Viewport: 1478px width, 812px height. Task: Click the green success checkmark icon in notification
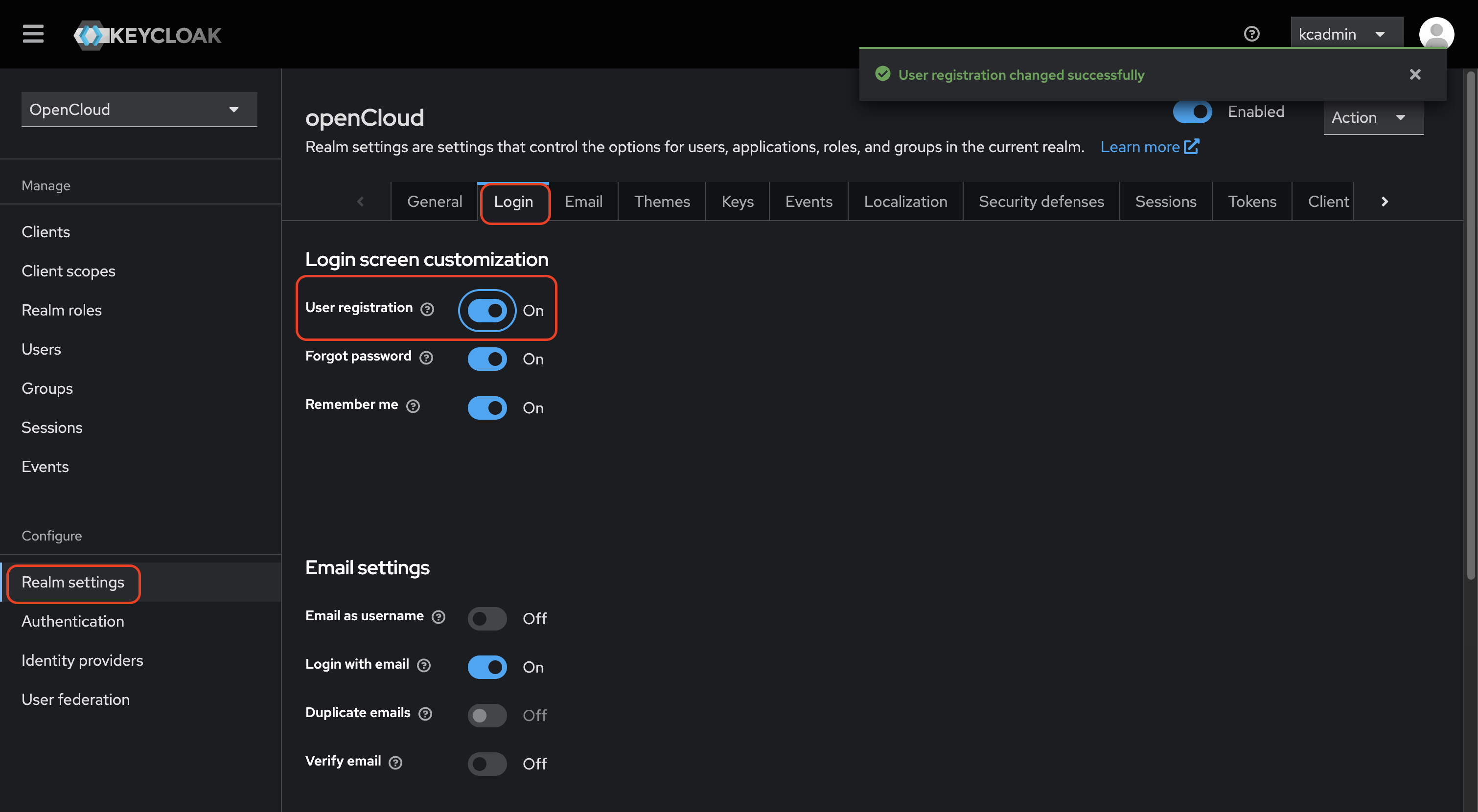[x=882, y=74]
